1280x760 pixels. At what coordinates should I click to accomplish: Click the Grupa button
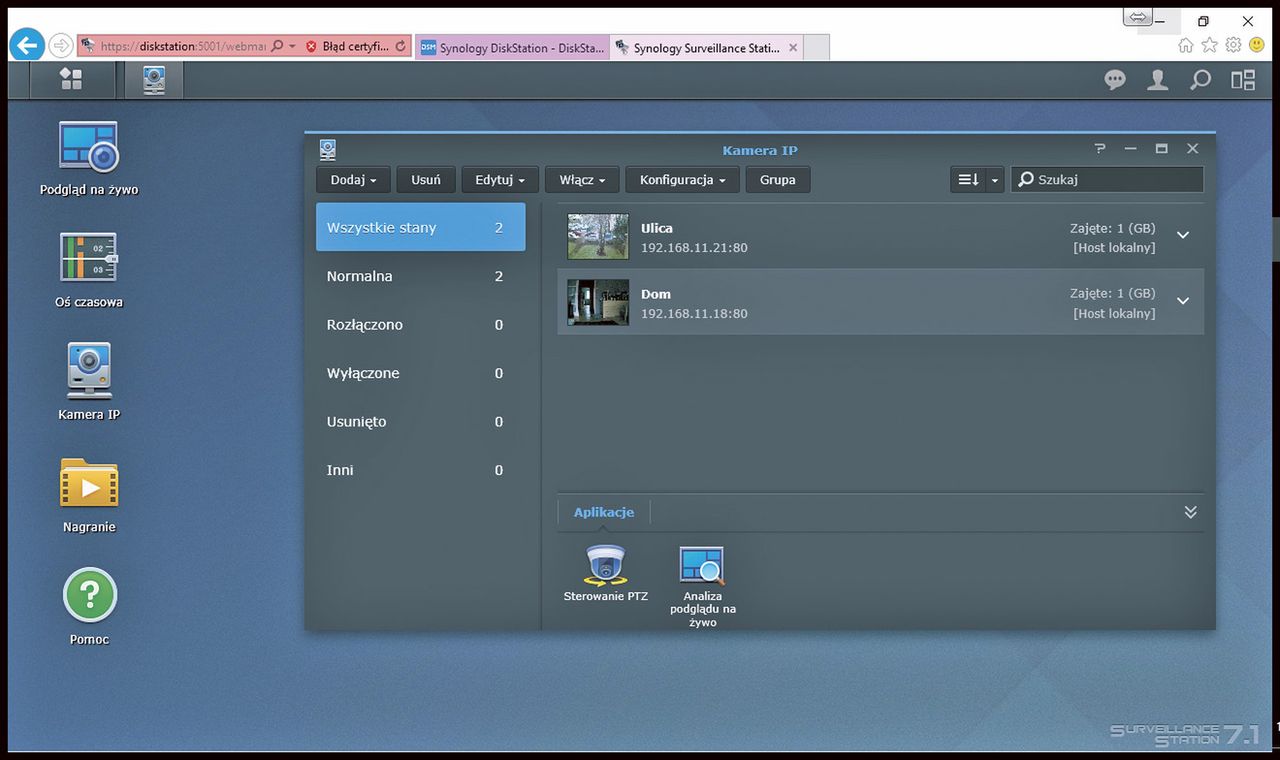pyautogui.click(x=777, y=180)
